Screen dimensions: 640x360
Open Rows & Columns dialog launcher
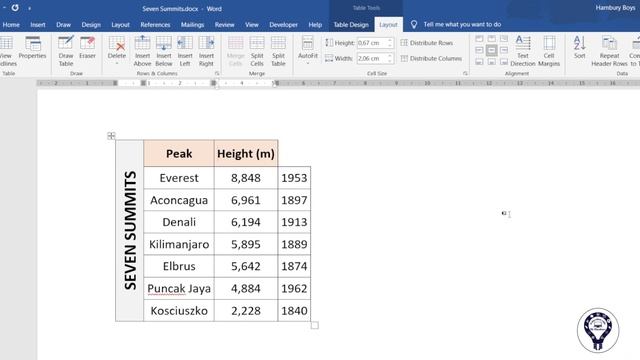click(217, 73)
